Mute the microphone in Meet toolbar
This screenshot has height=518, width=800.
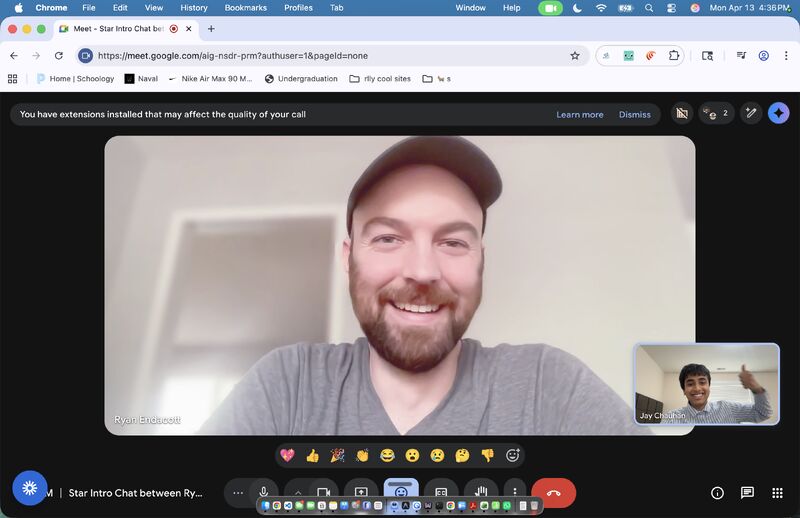(x=264, y=492)
